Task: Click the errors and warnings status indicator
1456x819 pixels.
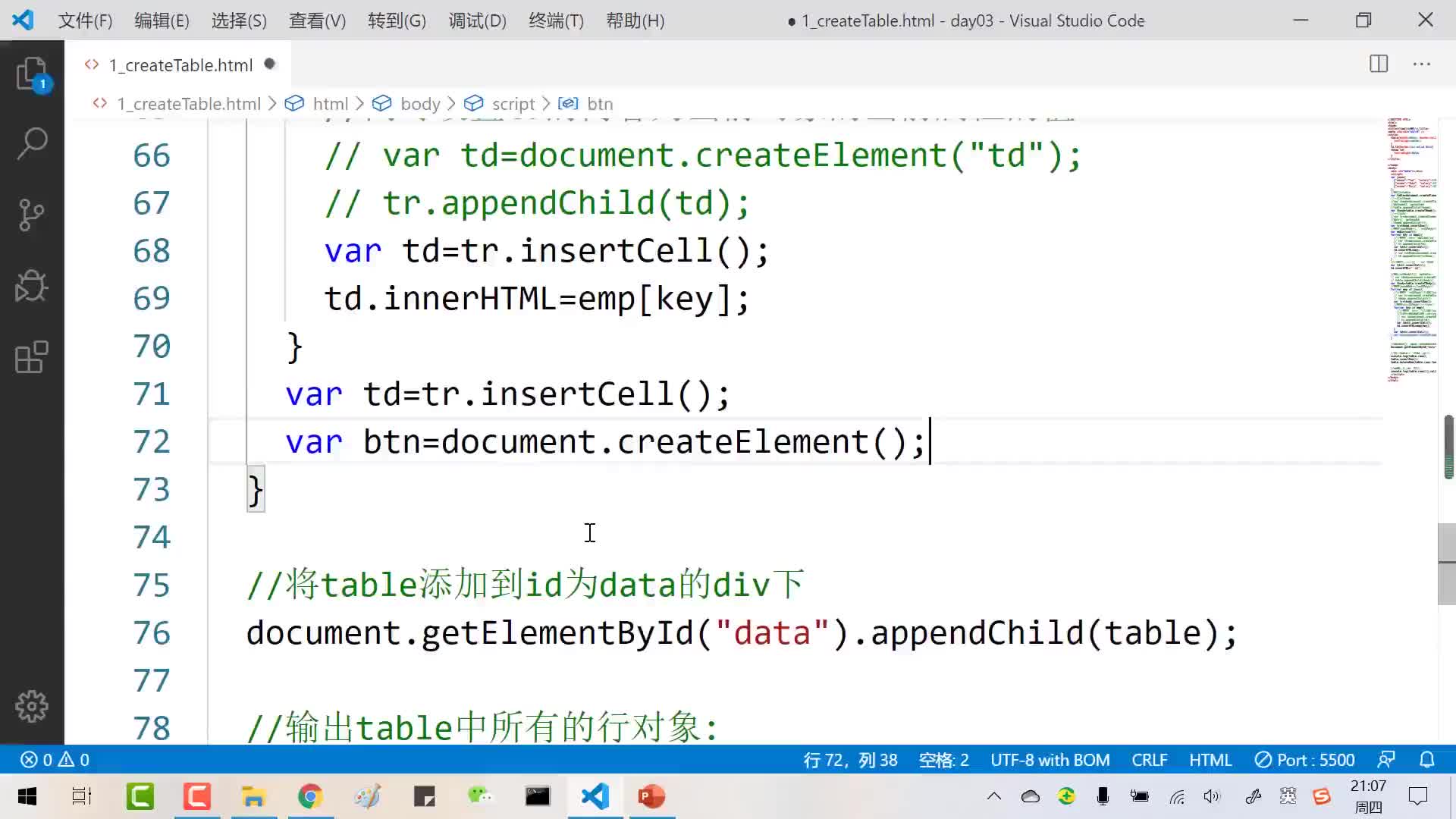Action: click(x=55, y=760)
